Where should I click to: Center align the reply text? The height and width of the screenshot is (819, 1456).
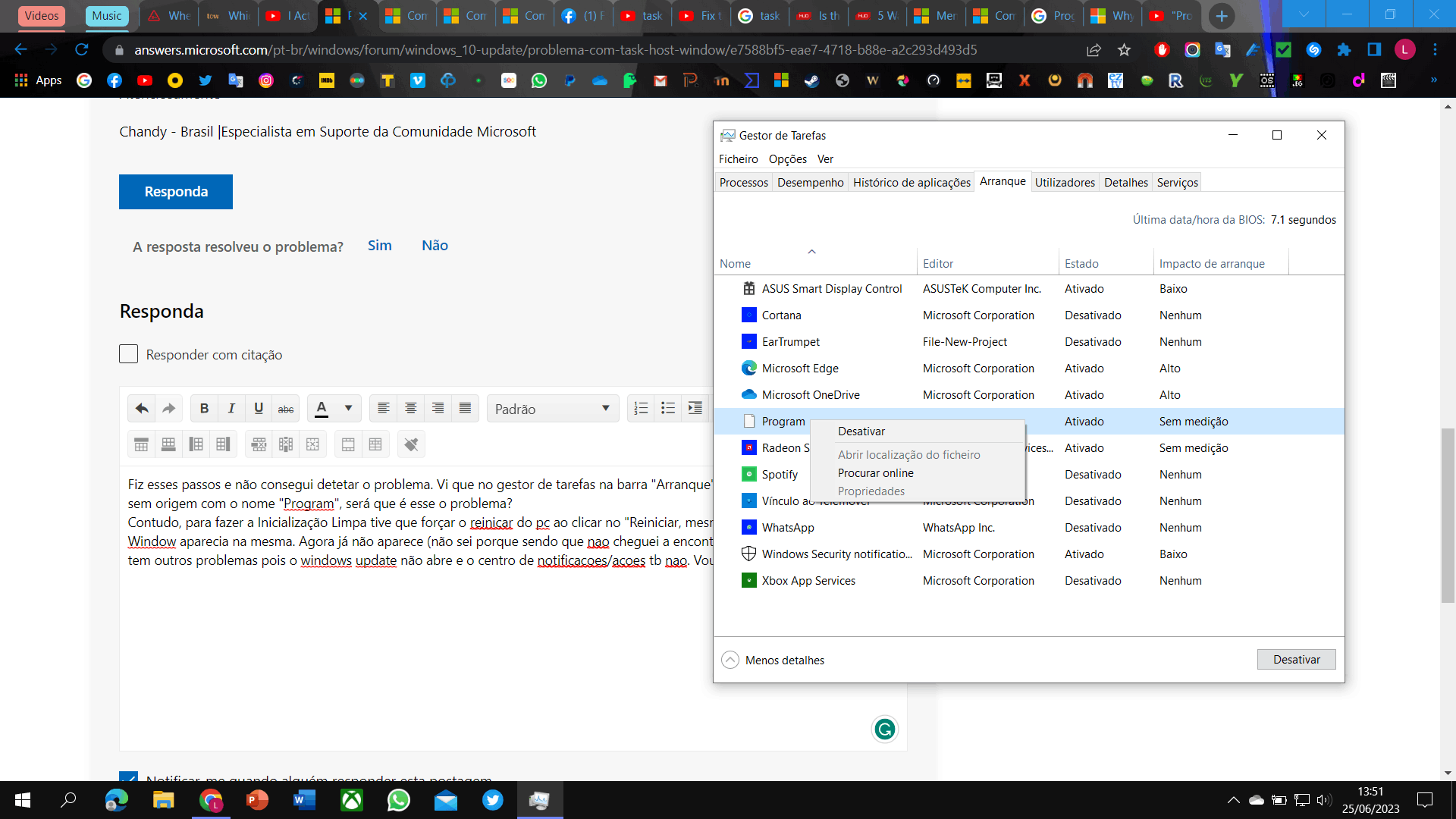411,409
